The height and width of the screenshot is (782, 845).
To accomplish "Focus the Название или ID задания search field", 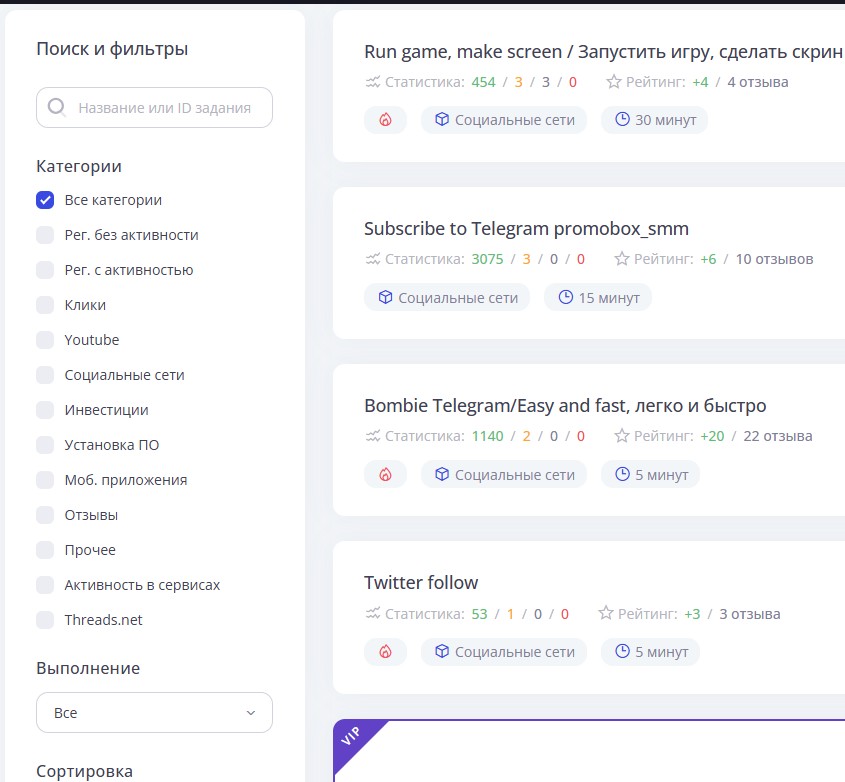I will click(165, 108).
